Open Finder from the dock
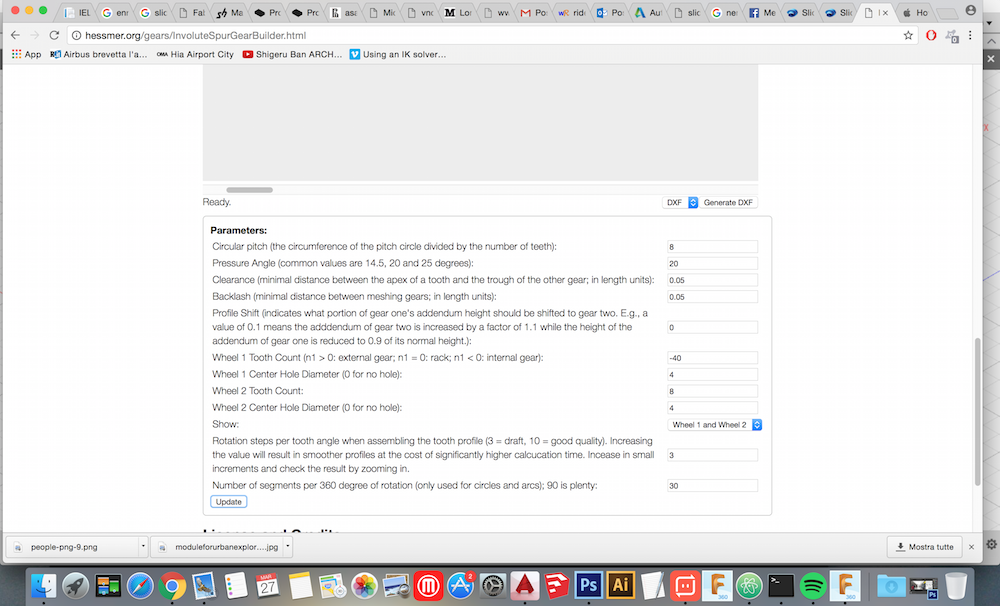Image resolution: width=1000 pixels, height=606 pixels. [43, 586]
